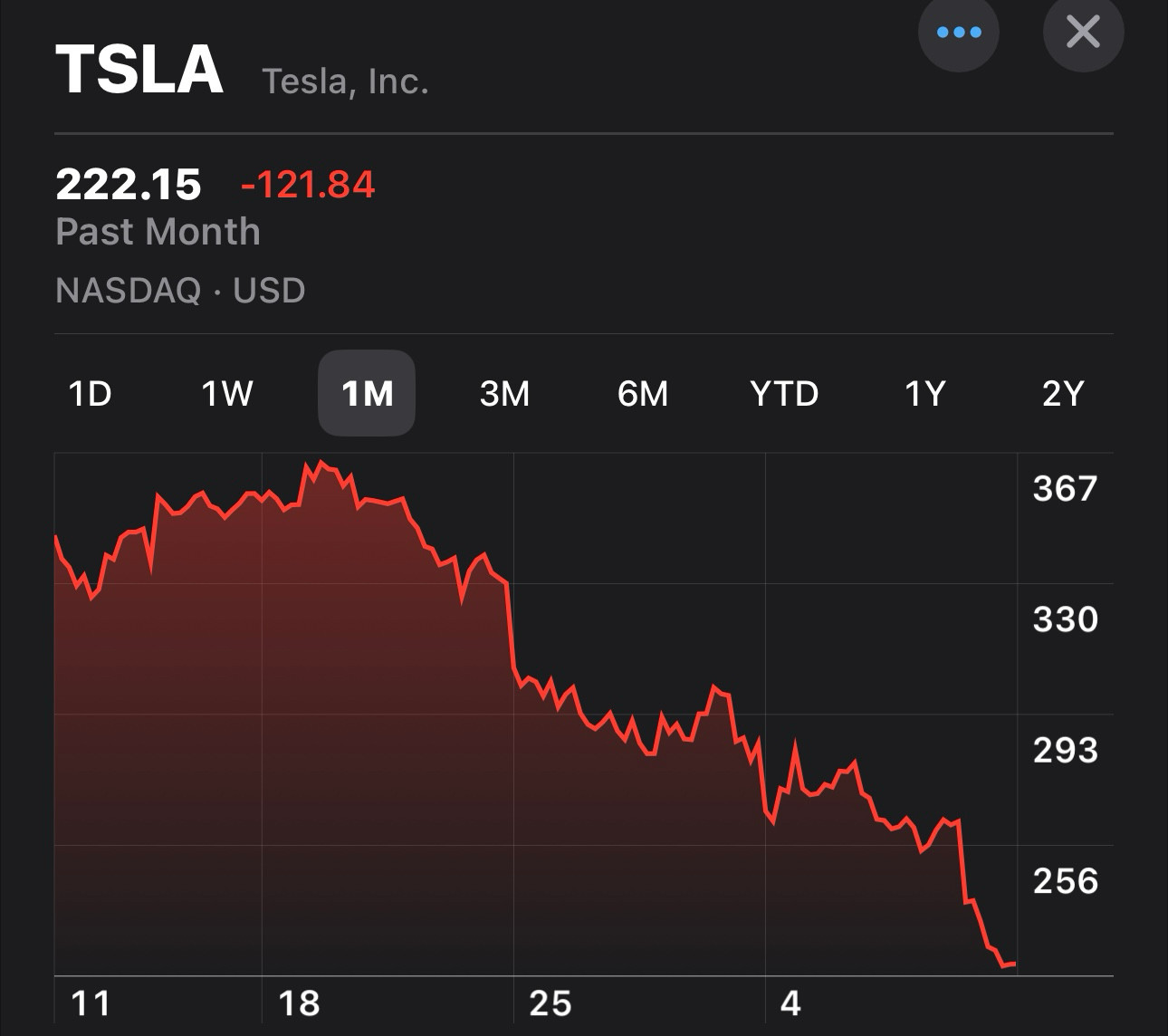The width and height of the screenshot is (1168, 1036).
Task: Select the YTD range option
Action: click(784, 393)
